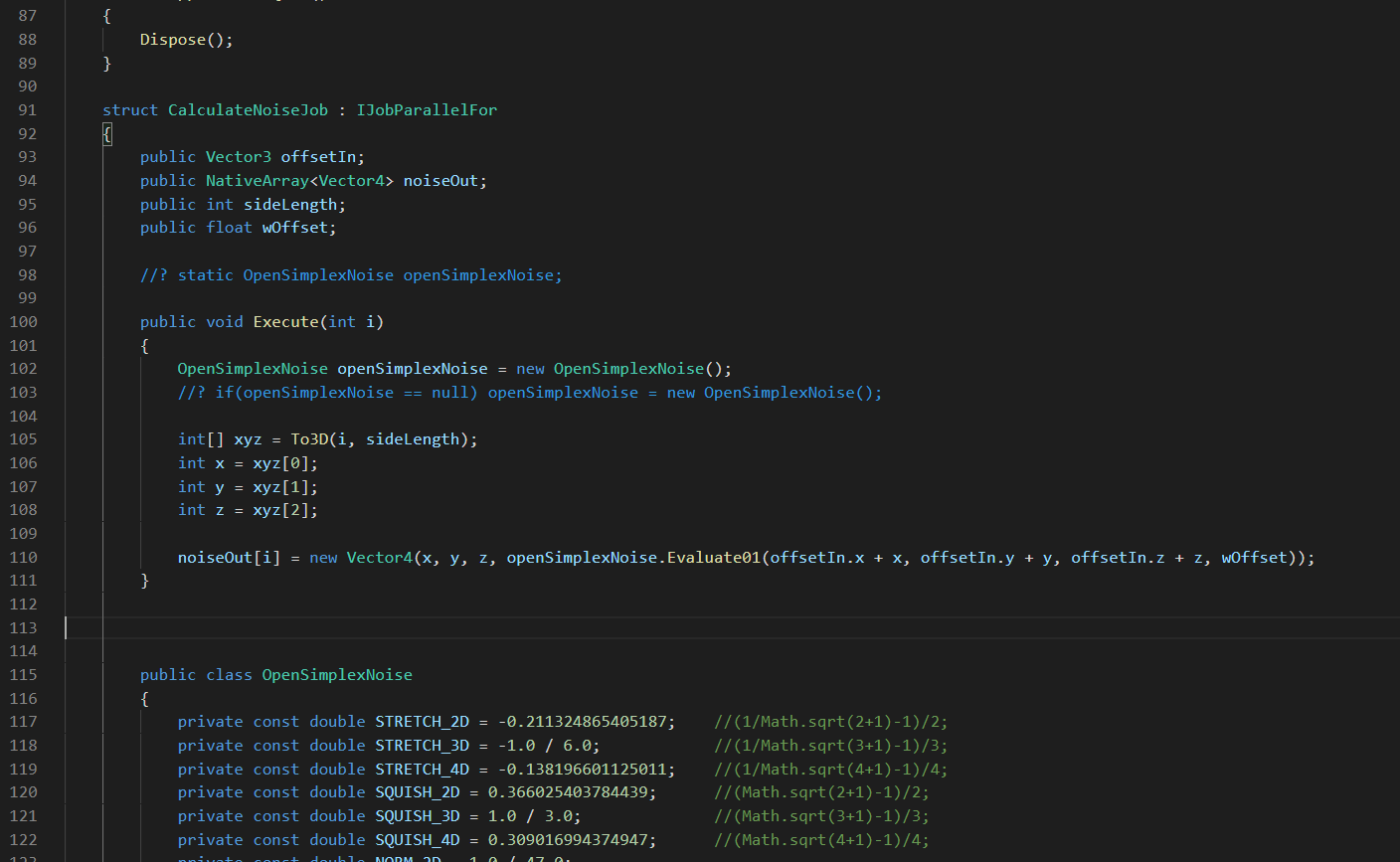Click wOffset in the line 96 declaration
This screenshot has width=1400, height=862.
click(x=295, y=228)
